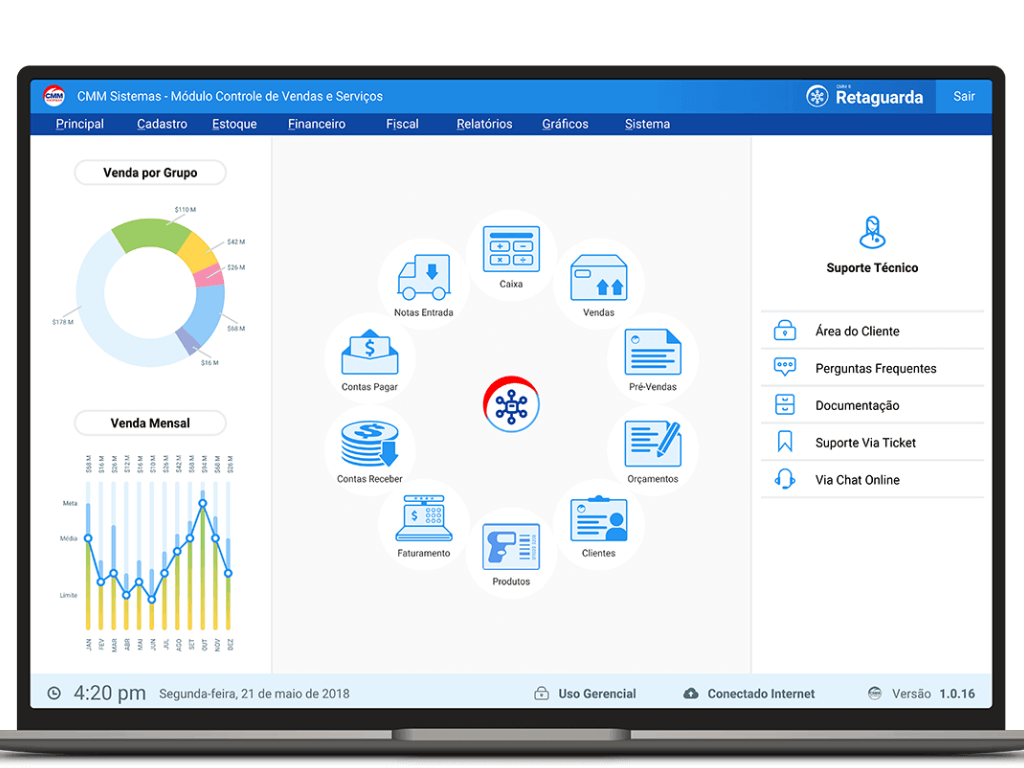Click the Sair button
This screenshot has height=768, width=1024.
(964, 97)
